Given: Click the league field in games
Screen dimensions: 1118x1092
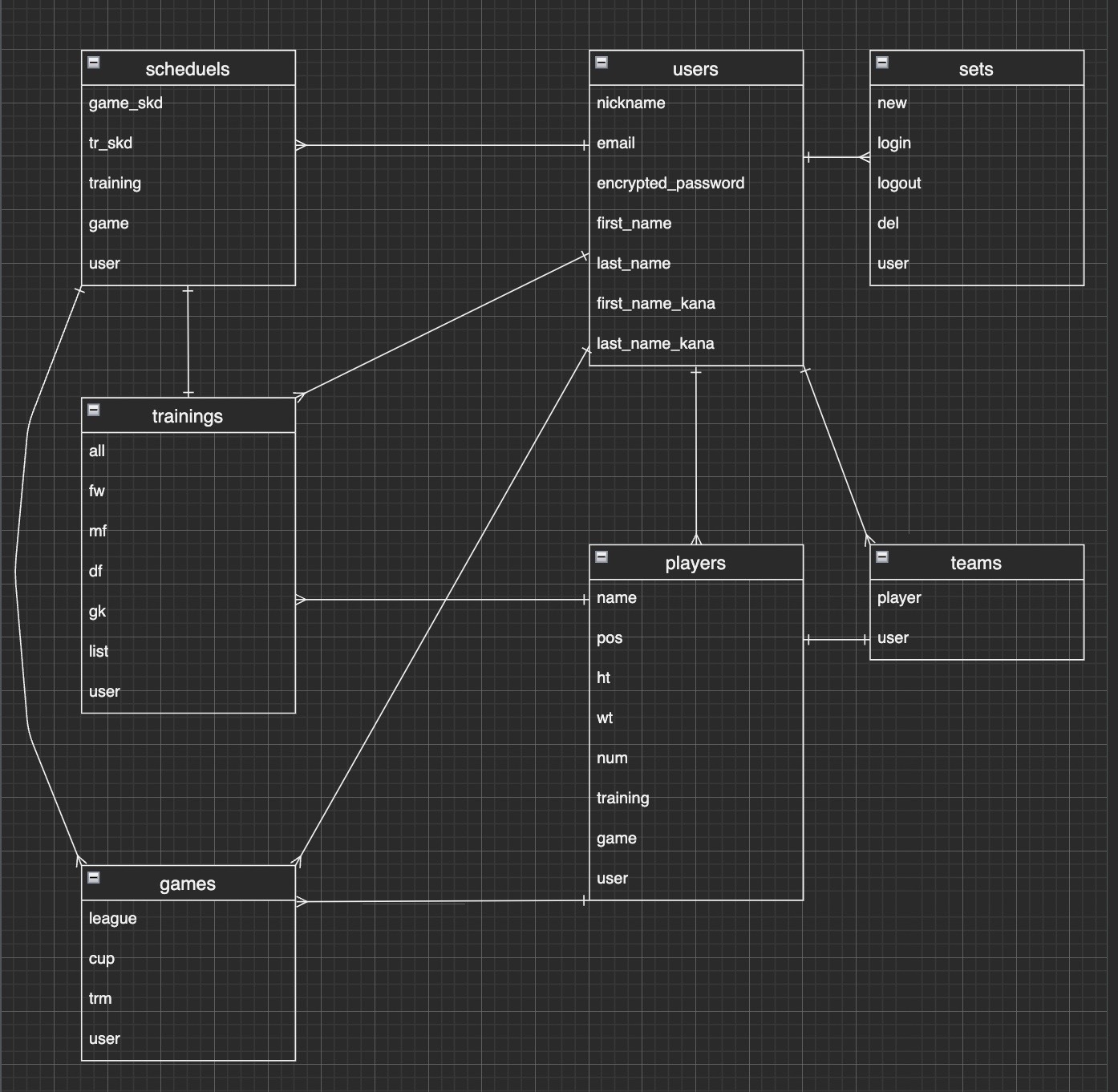Looking at the screenshot, I should [x=112, y=918].
